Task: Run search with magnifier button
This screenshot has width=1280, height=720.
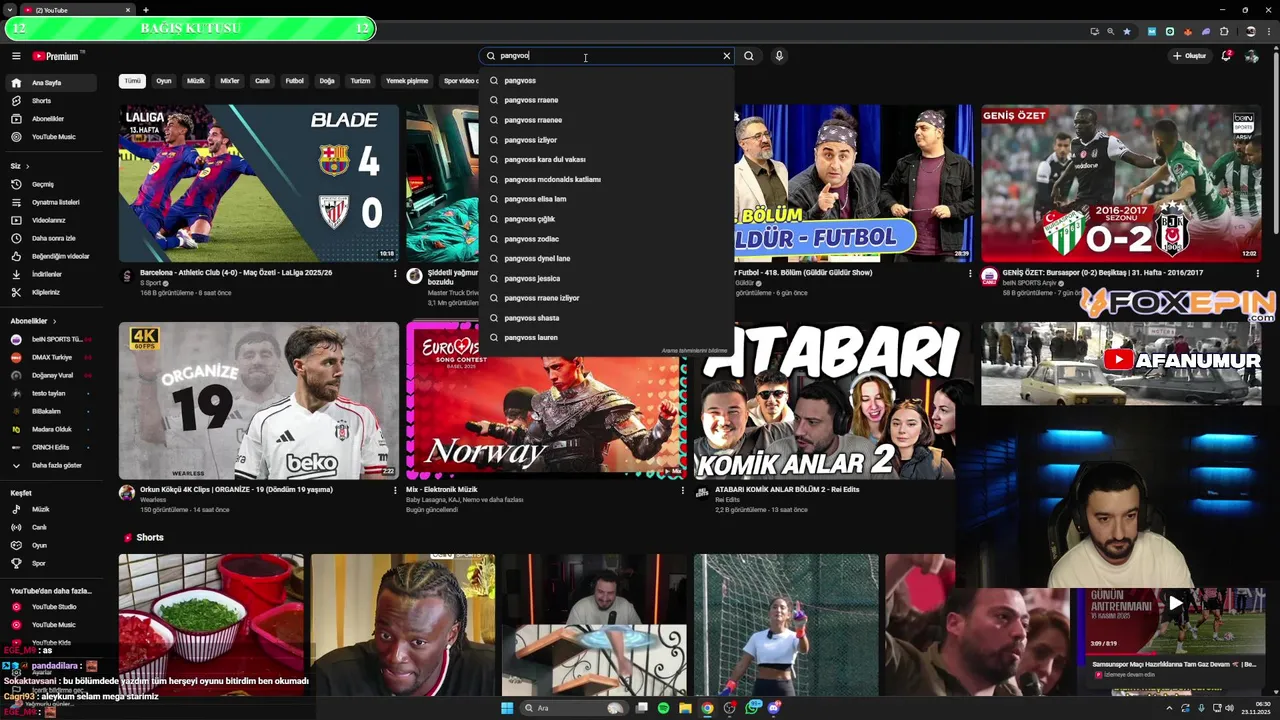Action: click(749, 56)
